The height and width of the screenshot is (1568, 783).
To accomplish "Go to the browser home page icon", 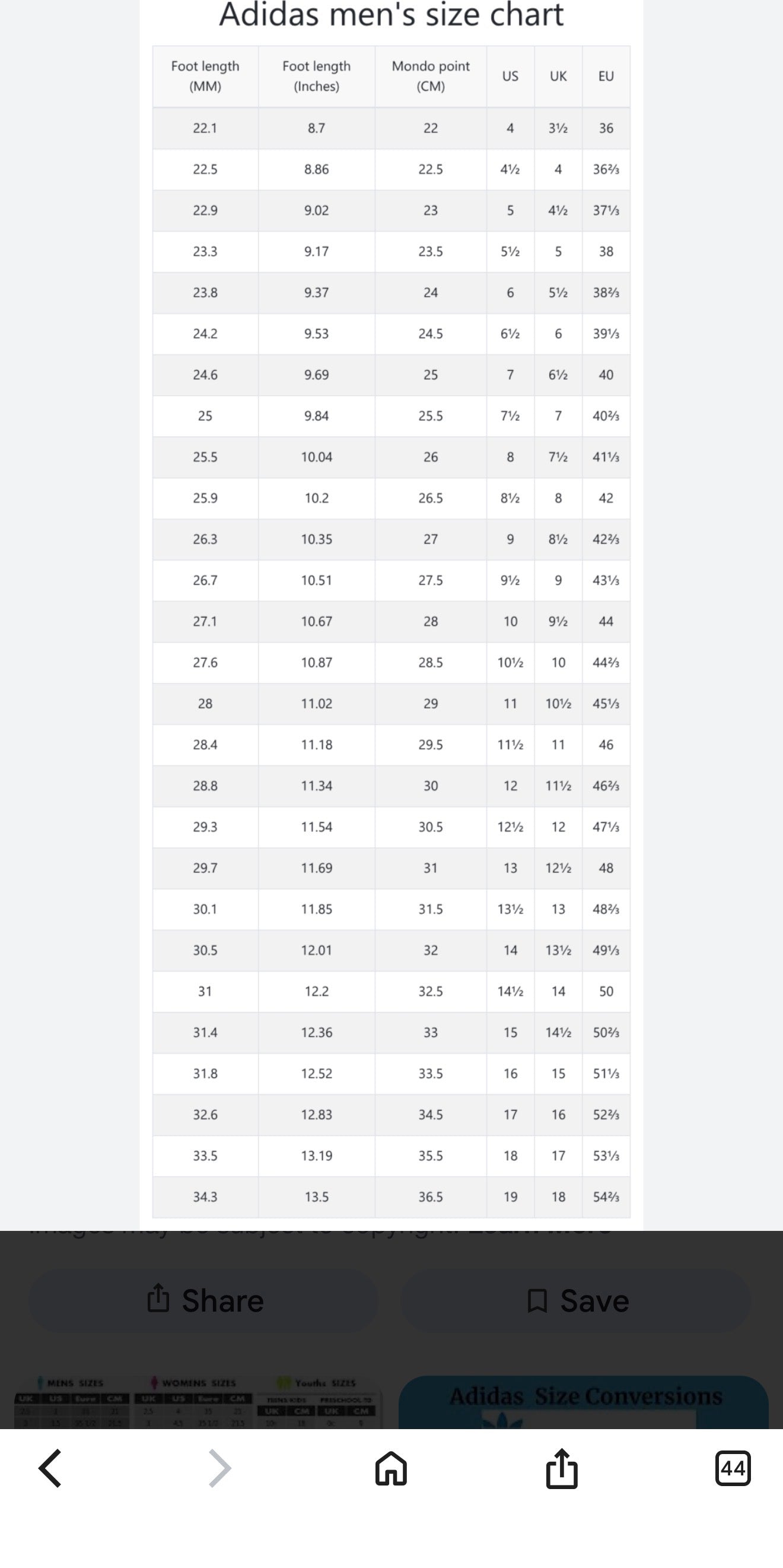I will (x=390, y=1468).
